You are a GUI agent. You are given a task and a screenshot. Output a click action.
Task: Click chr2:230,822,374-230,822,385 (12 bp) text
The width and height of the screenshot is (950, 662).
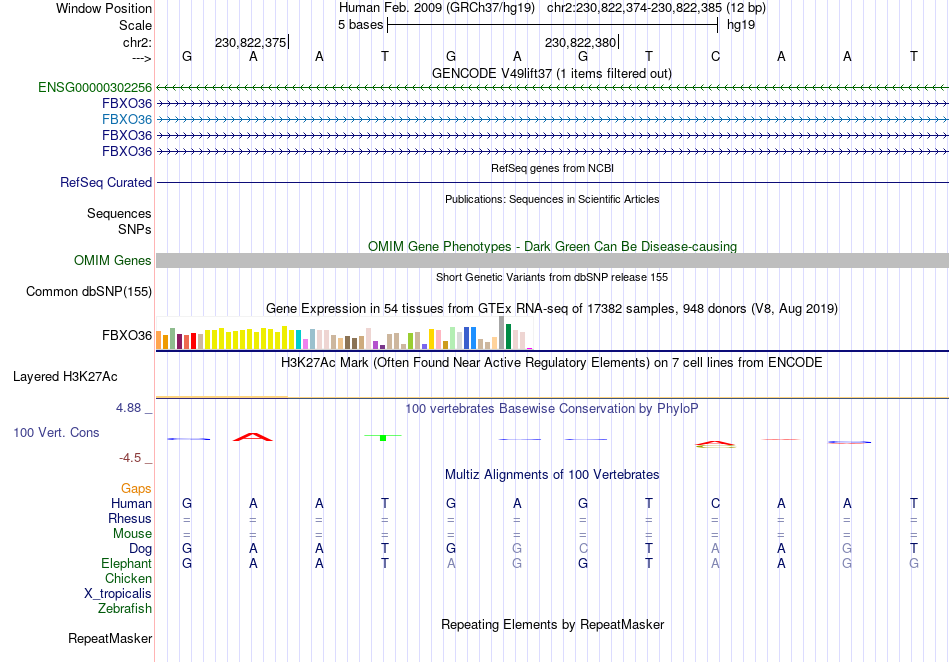click(656, 8)
